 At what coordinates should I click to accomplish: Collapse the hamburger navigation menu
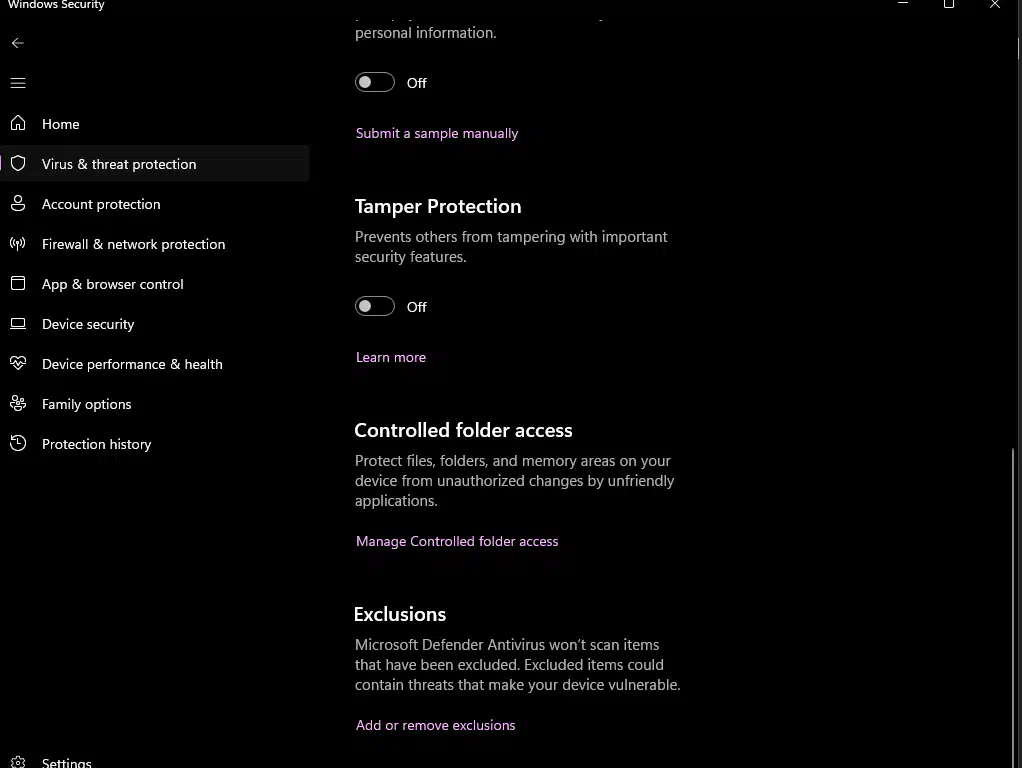[x=18, y=83]
